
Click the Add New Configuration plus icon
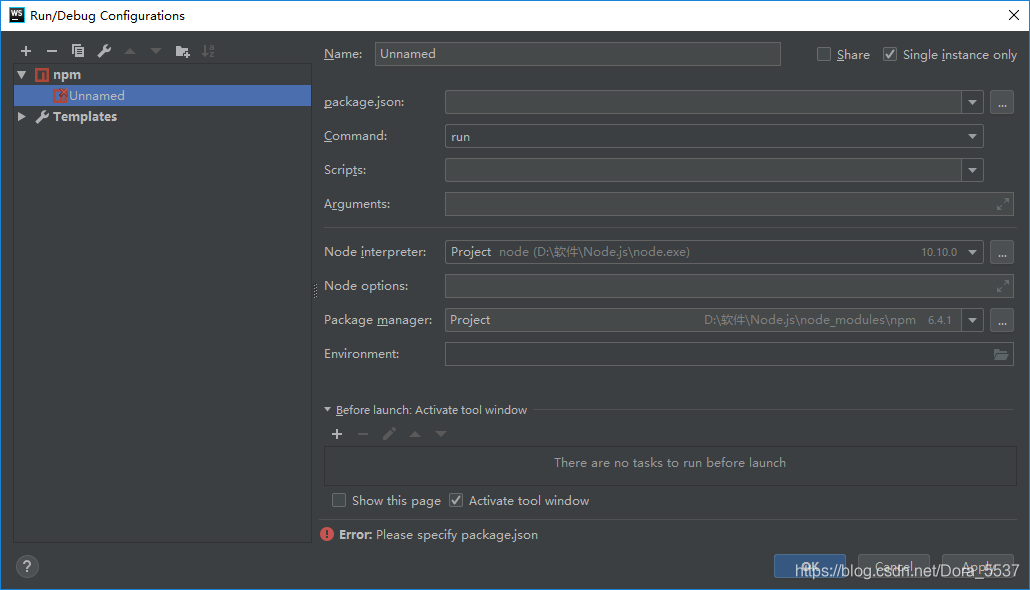[26, 51]
